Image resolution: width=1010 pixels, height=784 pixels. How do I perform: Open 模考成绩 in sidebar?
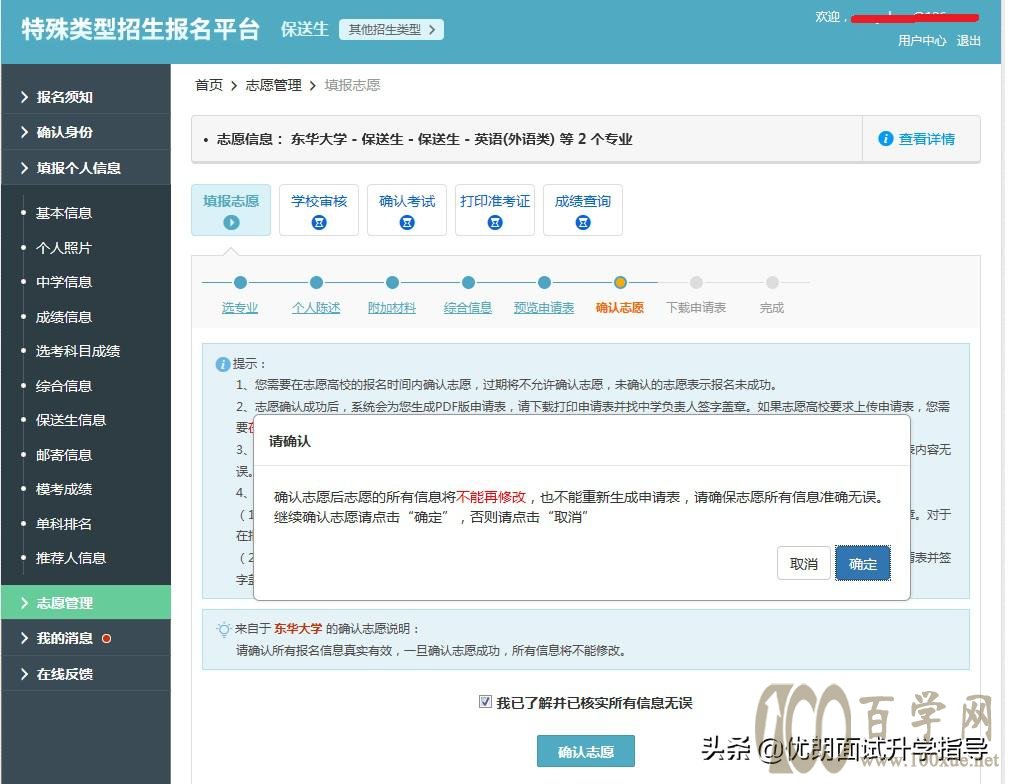pos(64,489)
